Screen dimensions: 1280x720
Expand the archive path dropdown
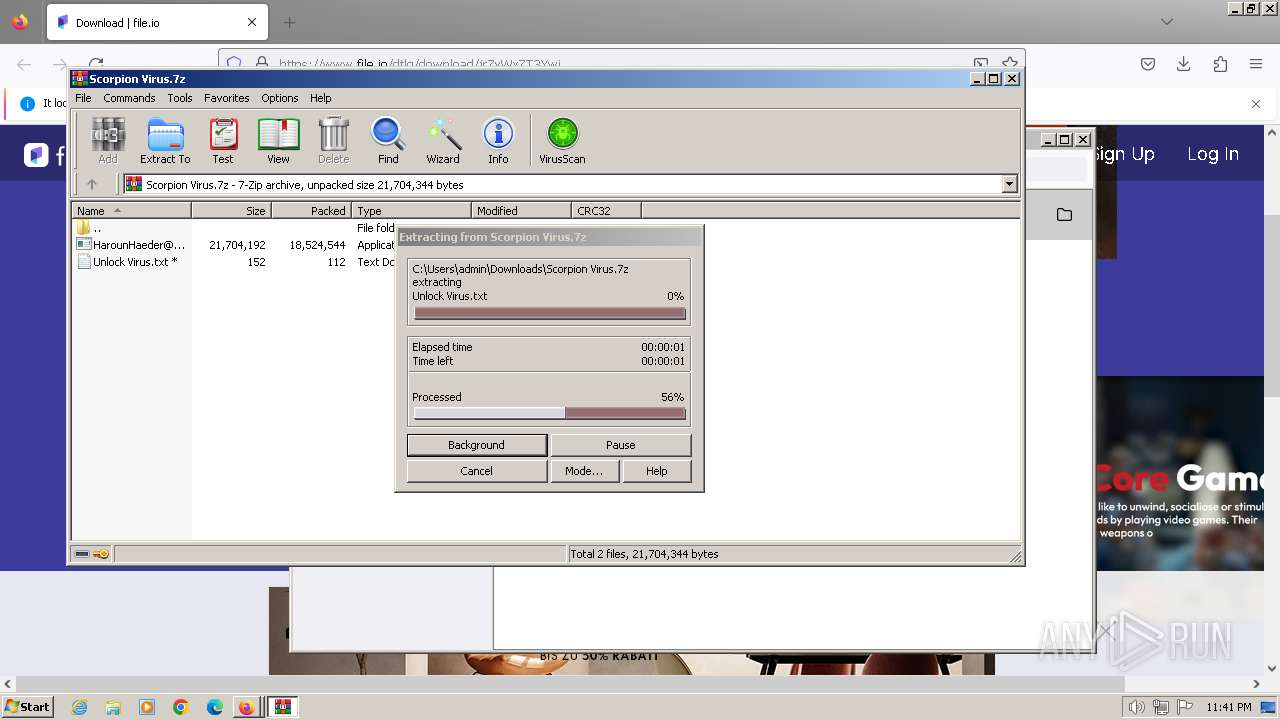tap(1009, 184)
